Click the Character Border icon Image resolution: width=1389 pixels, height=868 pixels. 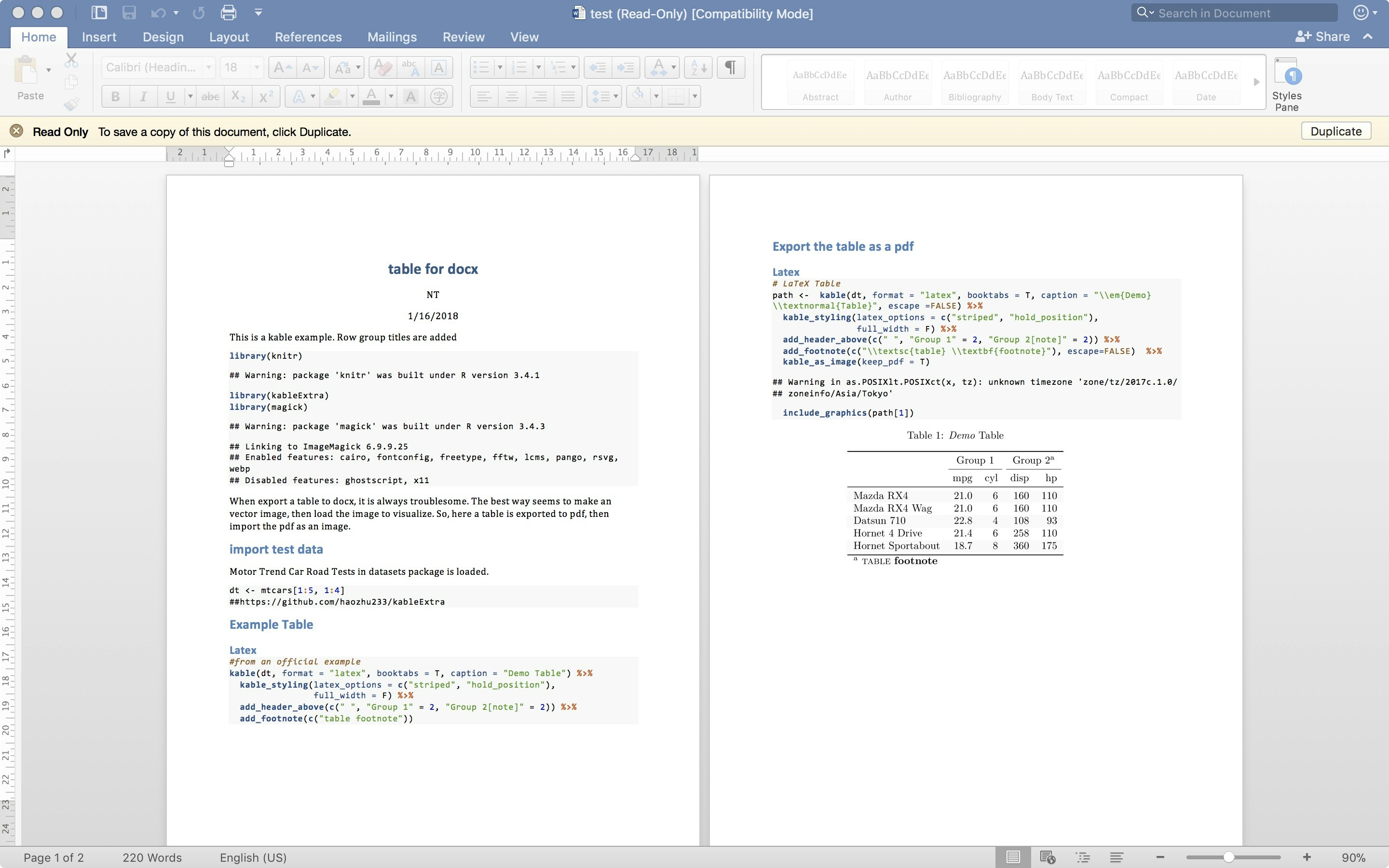point(438,68)
